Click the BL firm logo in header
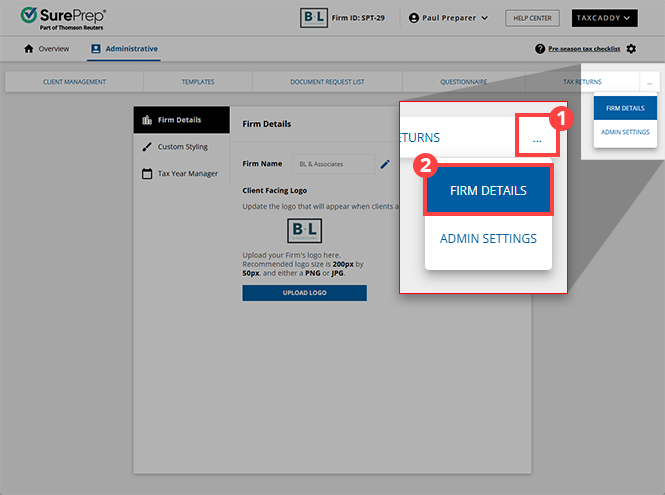Screen dimensions: 665x495 pos(315,18)
